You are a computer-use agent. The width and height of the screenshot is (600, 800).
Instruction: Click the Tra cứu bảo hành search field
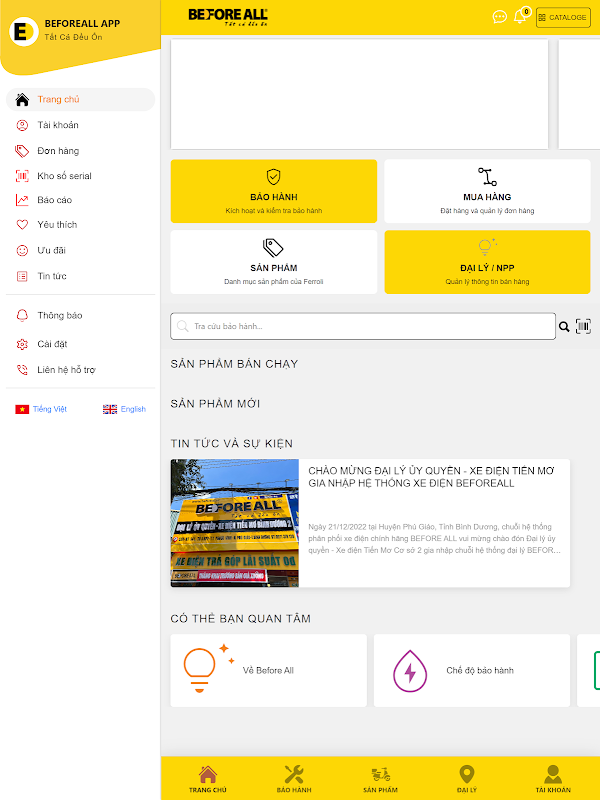[x=363, y=326]
